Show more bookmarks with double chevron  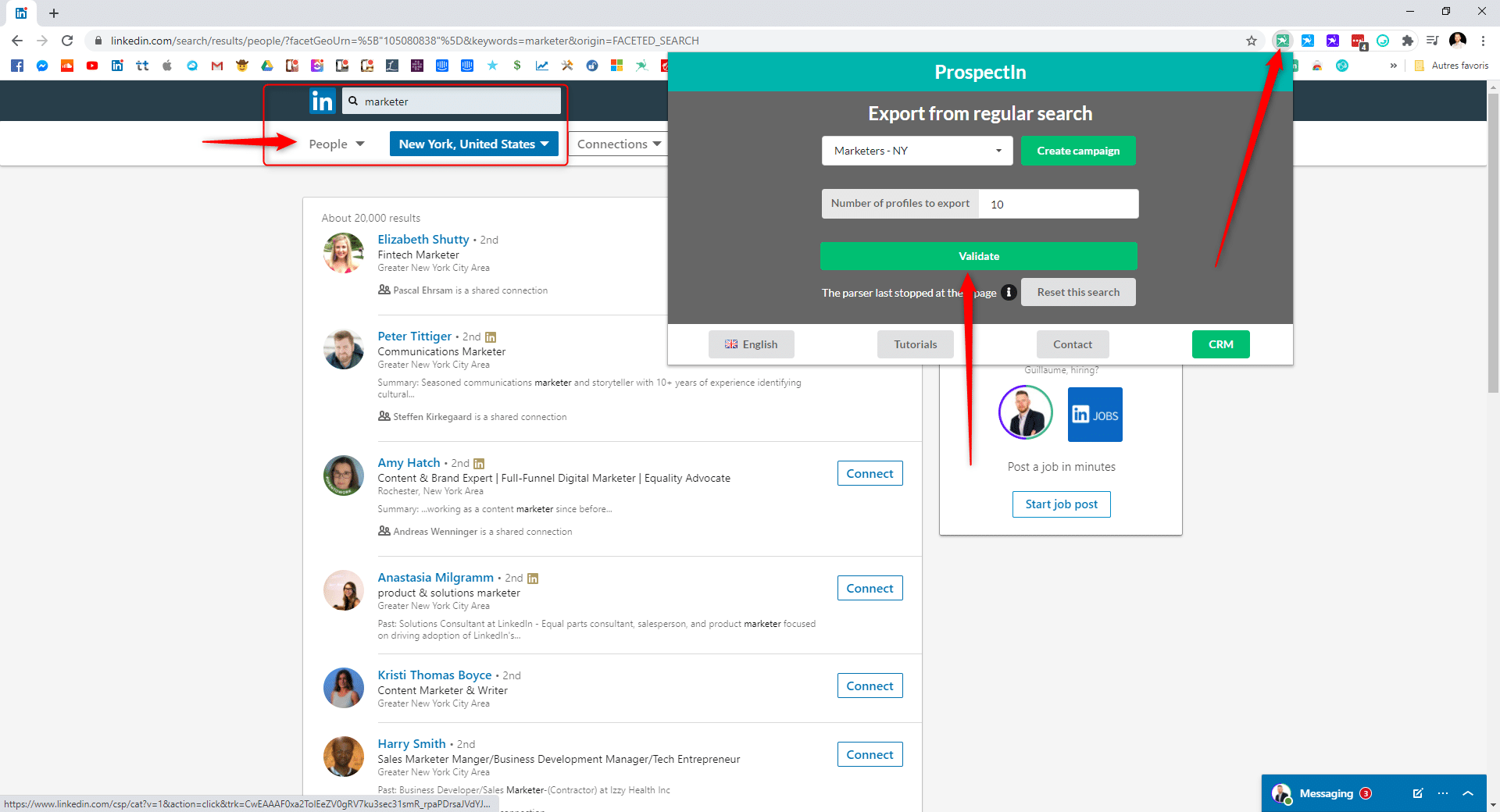click(1394, 66)
